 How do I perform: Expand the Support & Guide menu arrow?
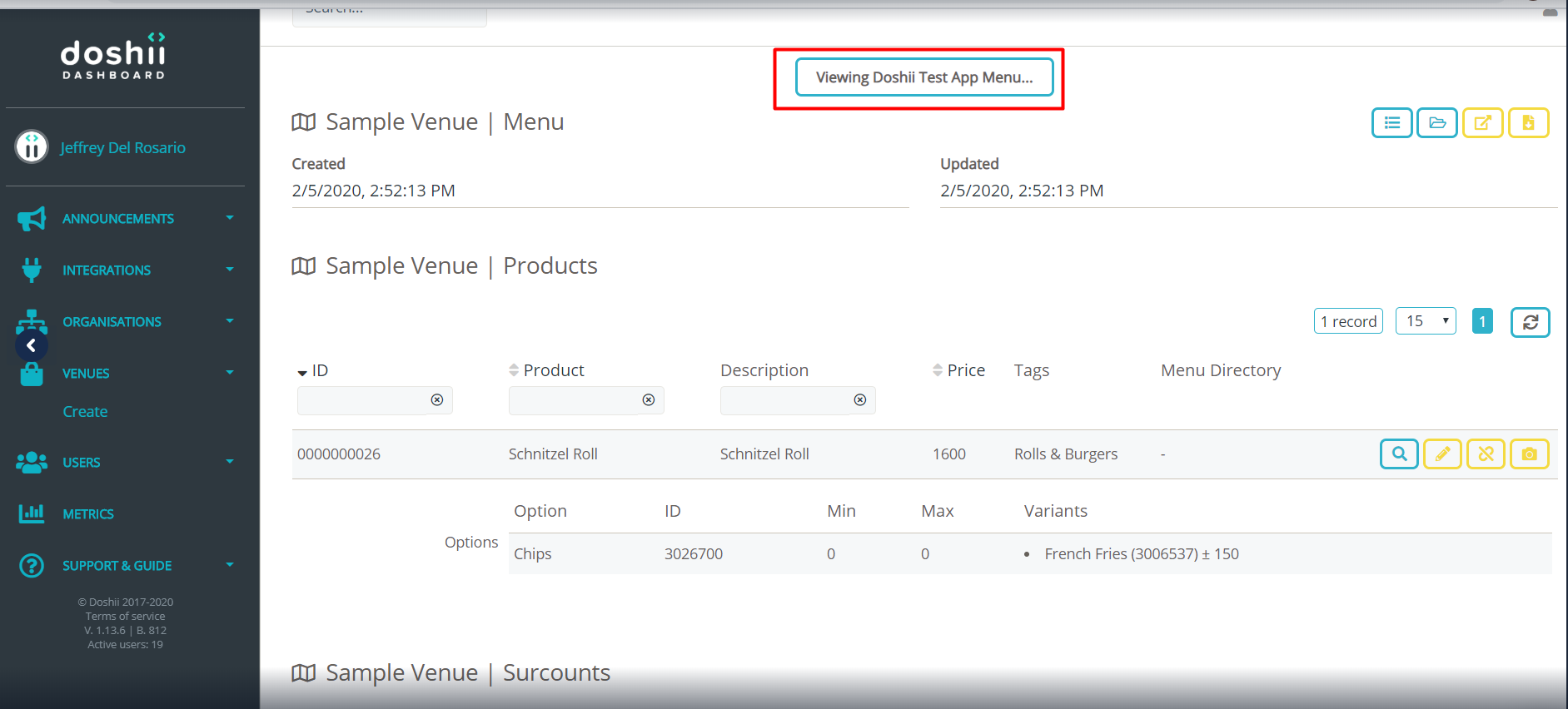click(230, 565)
